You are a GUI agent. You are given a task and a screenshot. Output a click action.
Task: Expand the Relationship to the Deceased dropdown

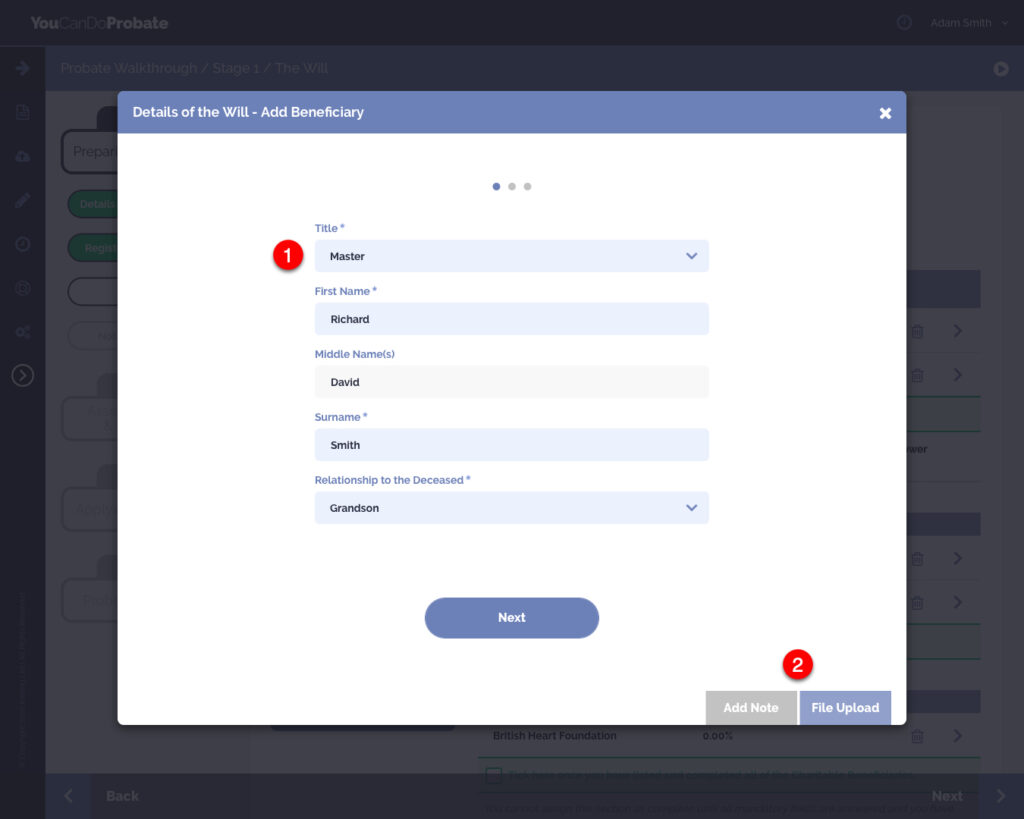tap(511, 507)
